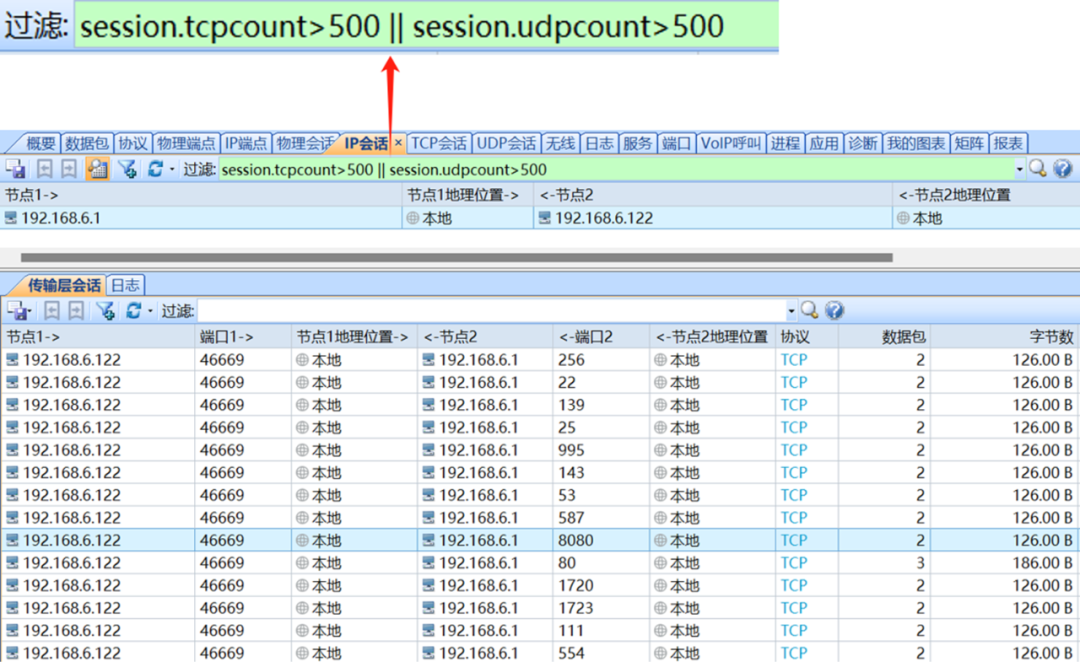Click the empty 过滤 input in lower panel
The height and width of the screenshot is (662, 1080).
[490, 311]
